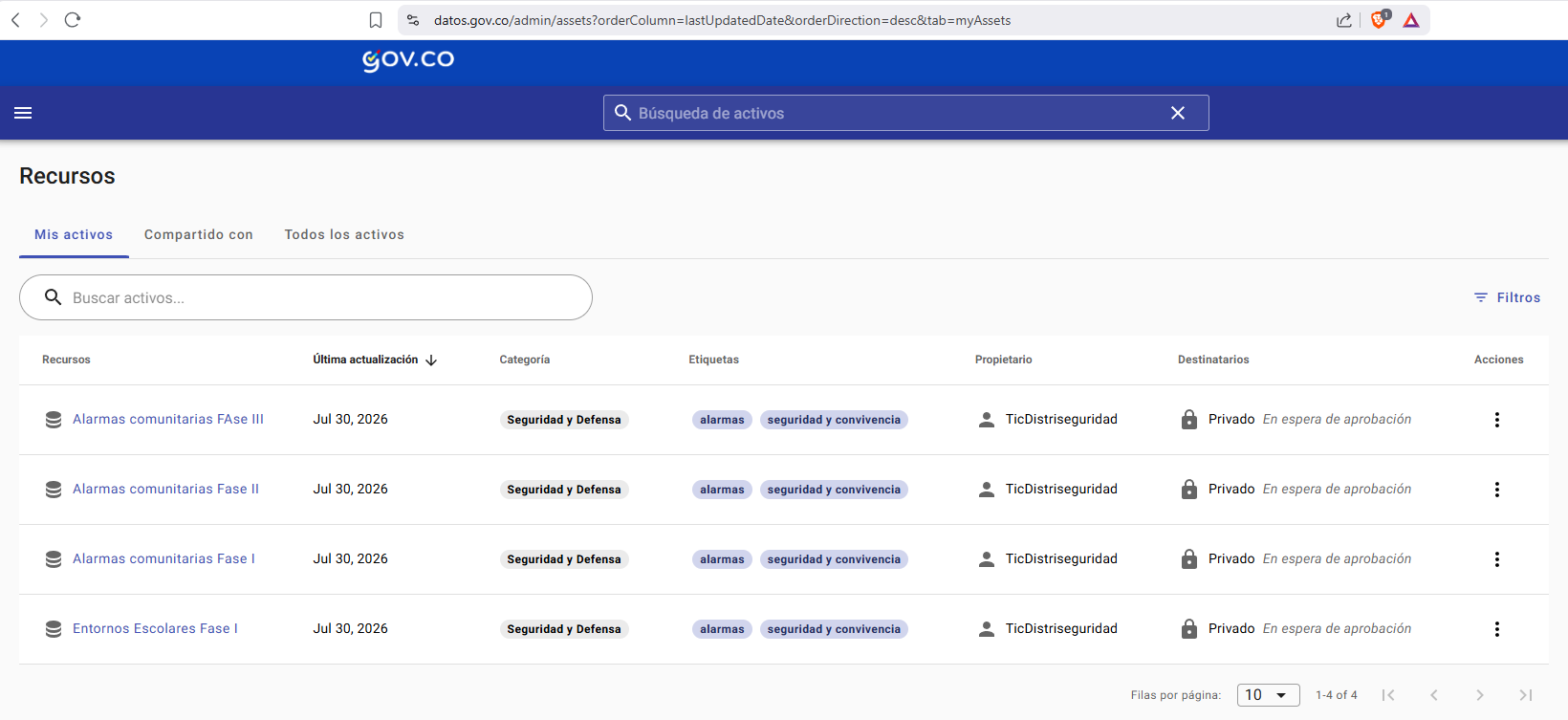Screen dimensions: 1568x720
Task: Open the Filtros panel
Action: [1507, 297]
